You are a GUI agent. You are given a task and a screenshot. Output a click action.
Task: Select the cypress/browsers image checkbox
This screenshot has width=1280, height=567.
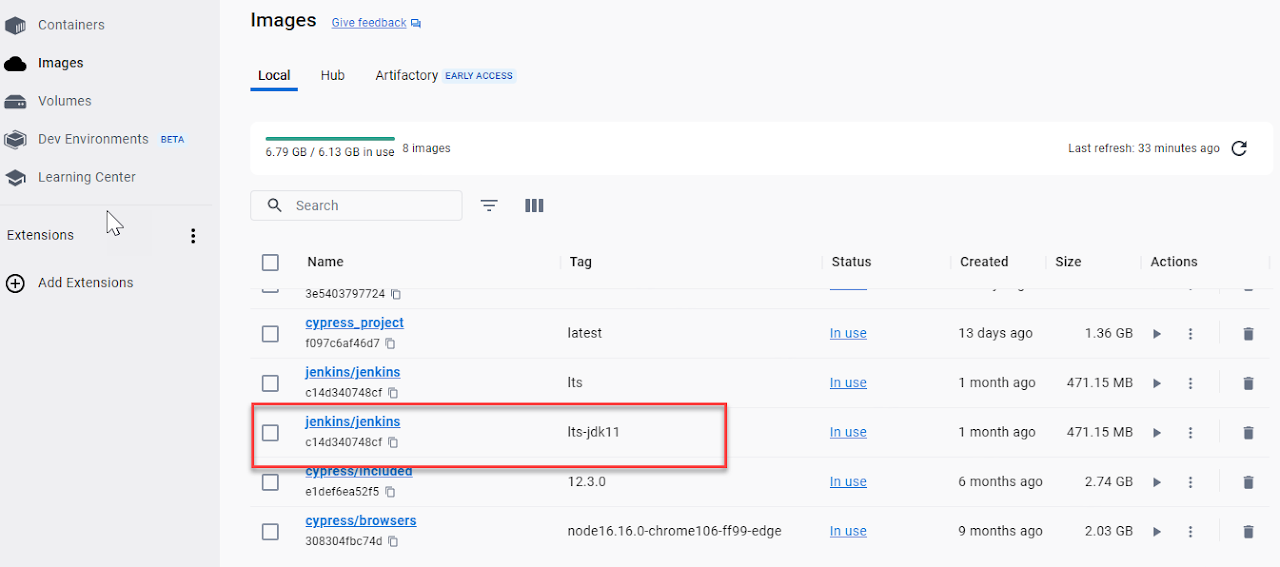click(x=270, y=532)
